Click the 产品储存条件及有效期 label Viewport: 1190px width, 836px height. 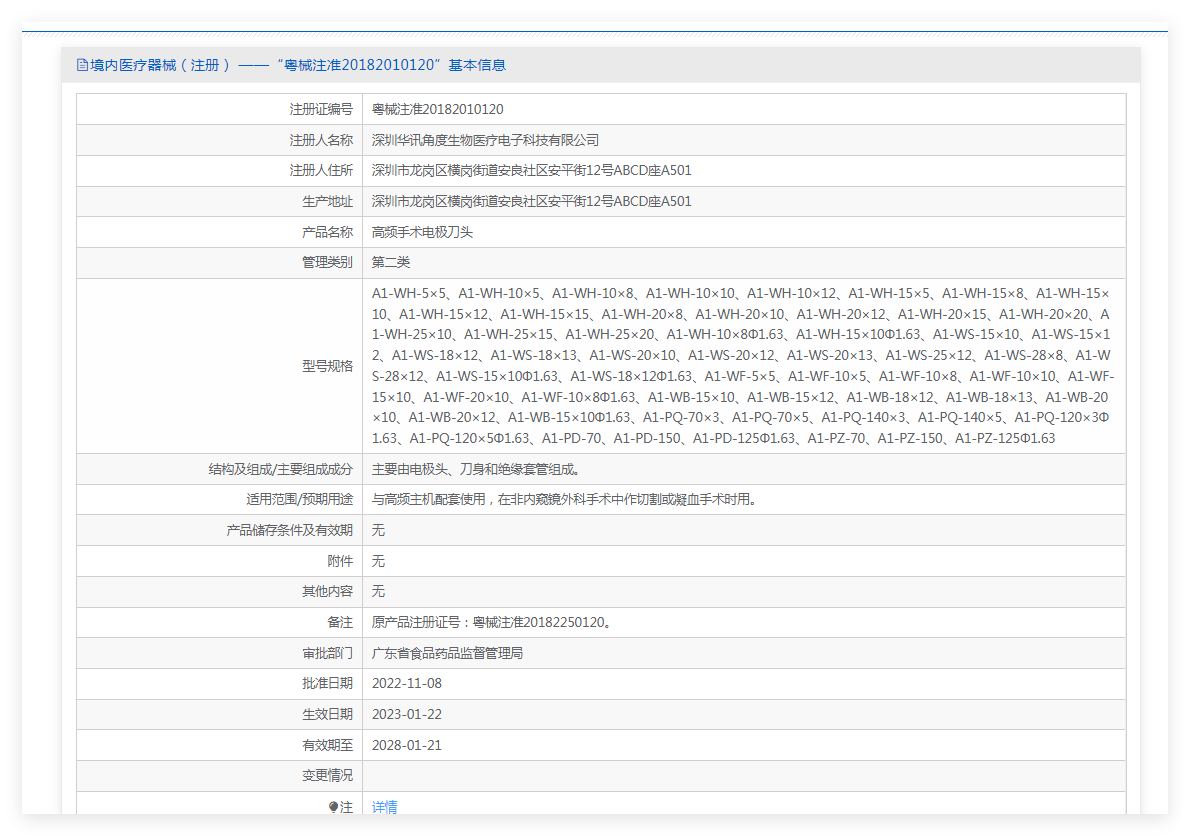point(289,530)
